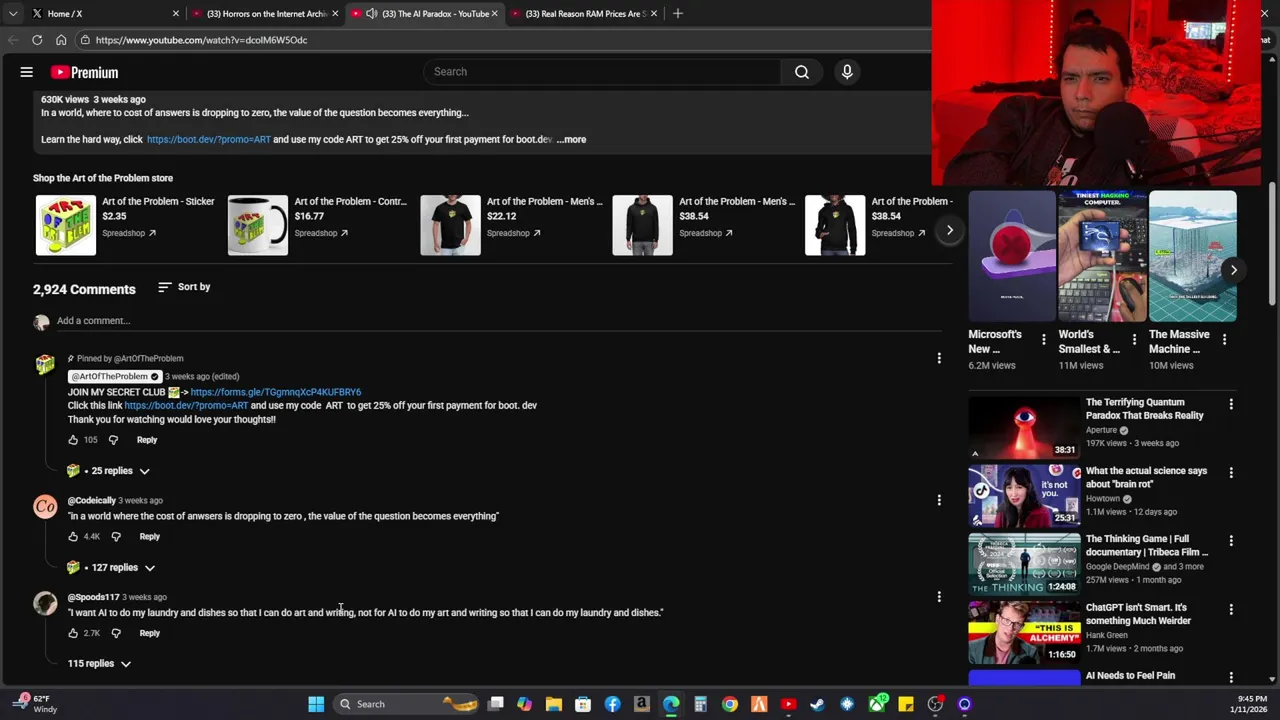Viewport: 1280px width, 720px height.
Task: Open Calculator from the taskbar
Action: 700,704
